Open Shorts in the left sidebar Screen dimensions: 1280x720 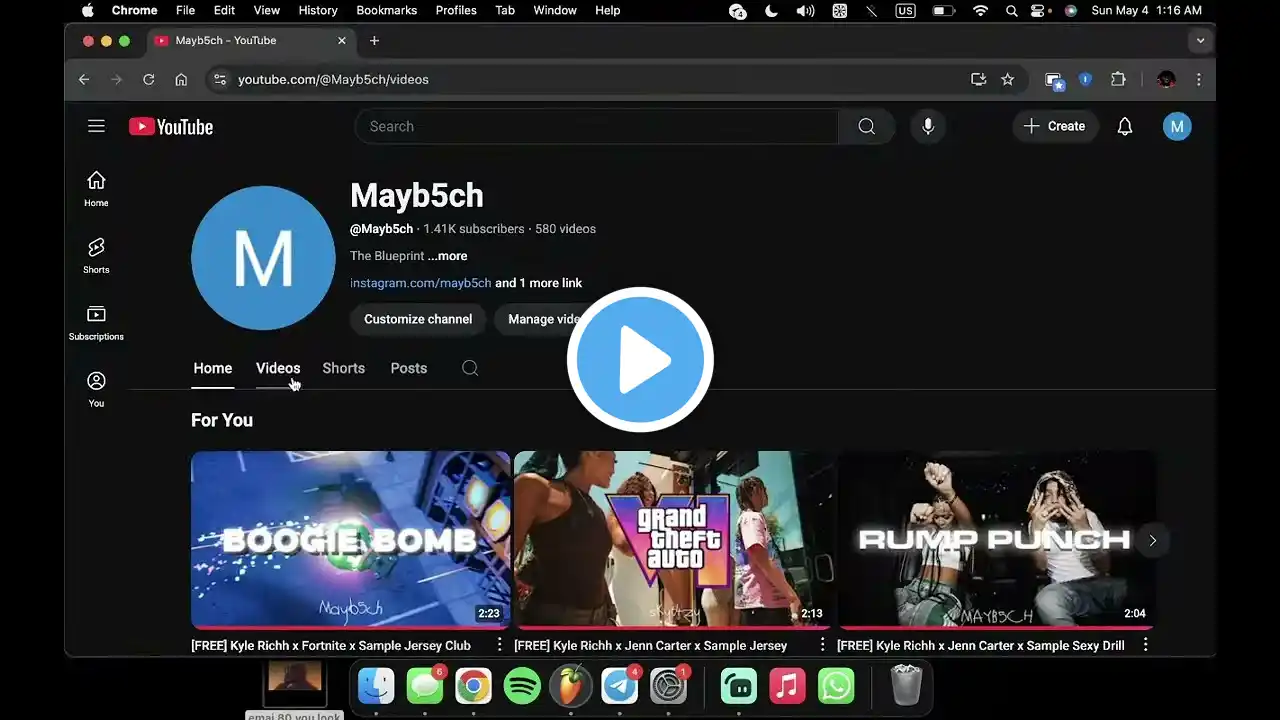click(96, 255)
